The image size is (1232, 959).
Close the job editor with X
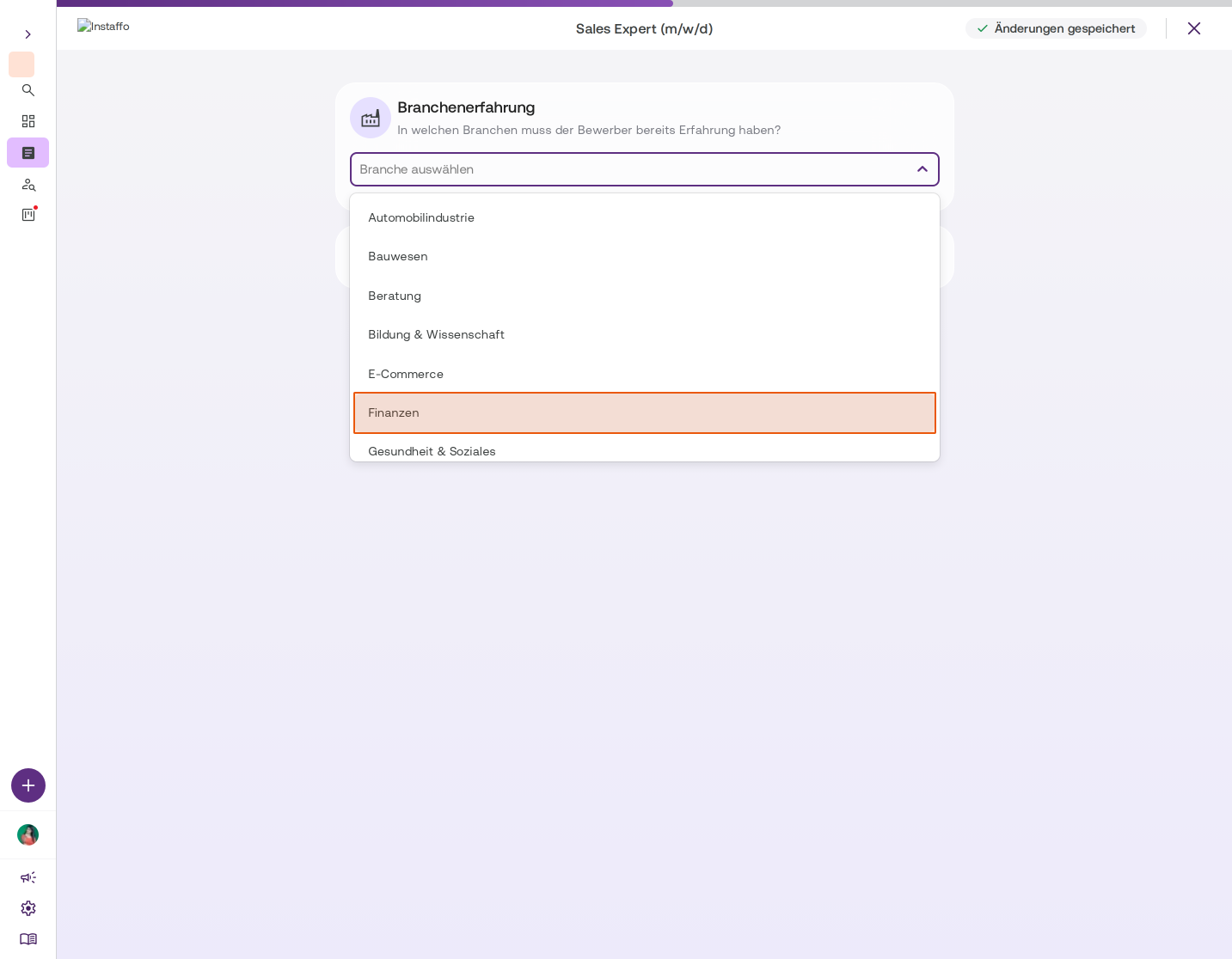pyautogui.click(x=1194, y=28)
